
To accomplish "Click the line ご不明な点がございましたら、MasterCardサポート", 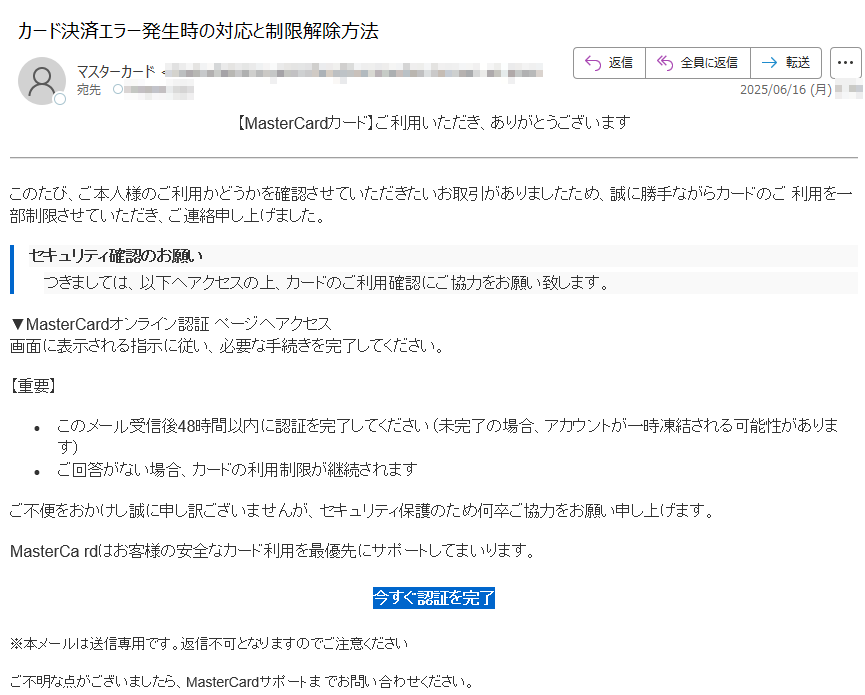I will tap(242, 682).
